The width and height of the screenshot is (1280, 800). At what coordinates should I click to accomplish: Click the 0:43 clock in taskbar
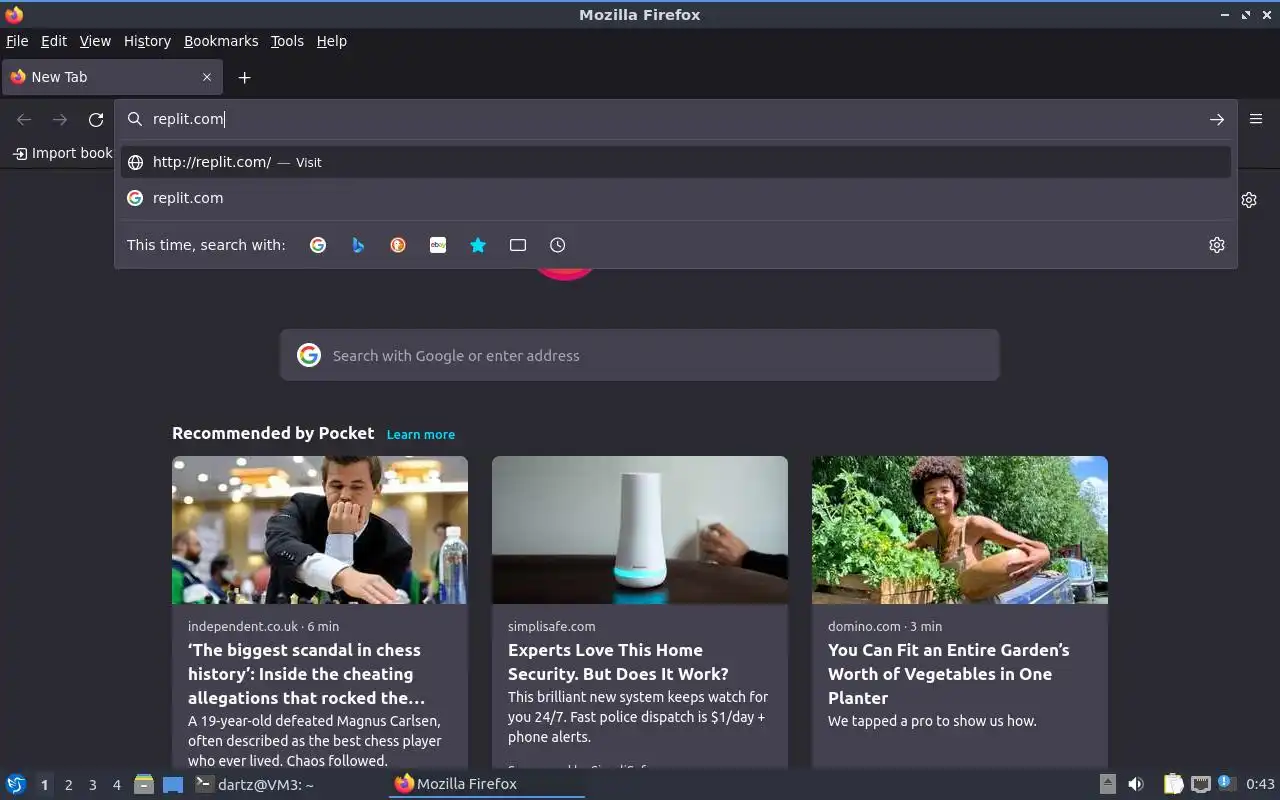pyautogui.click(x=1260, y=784)
